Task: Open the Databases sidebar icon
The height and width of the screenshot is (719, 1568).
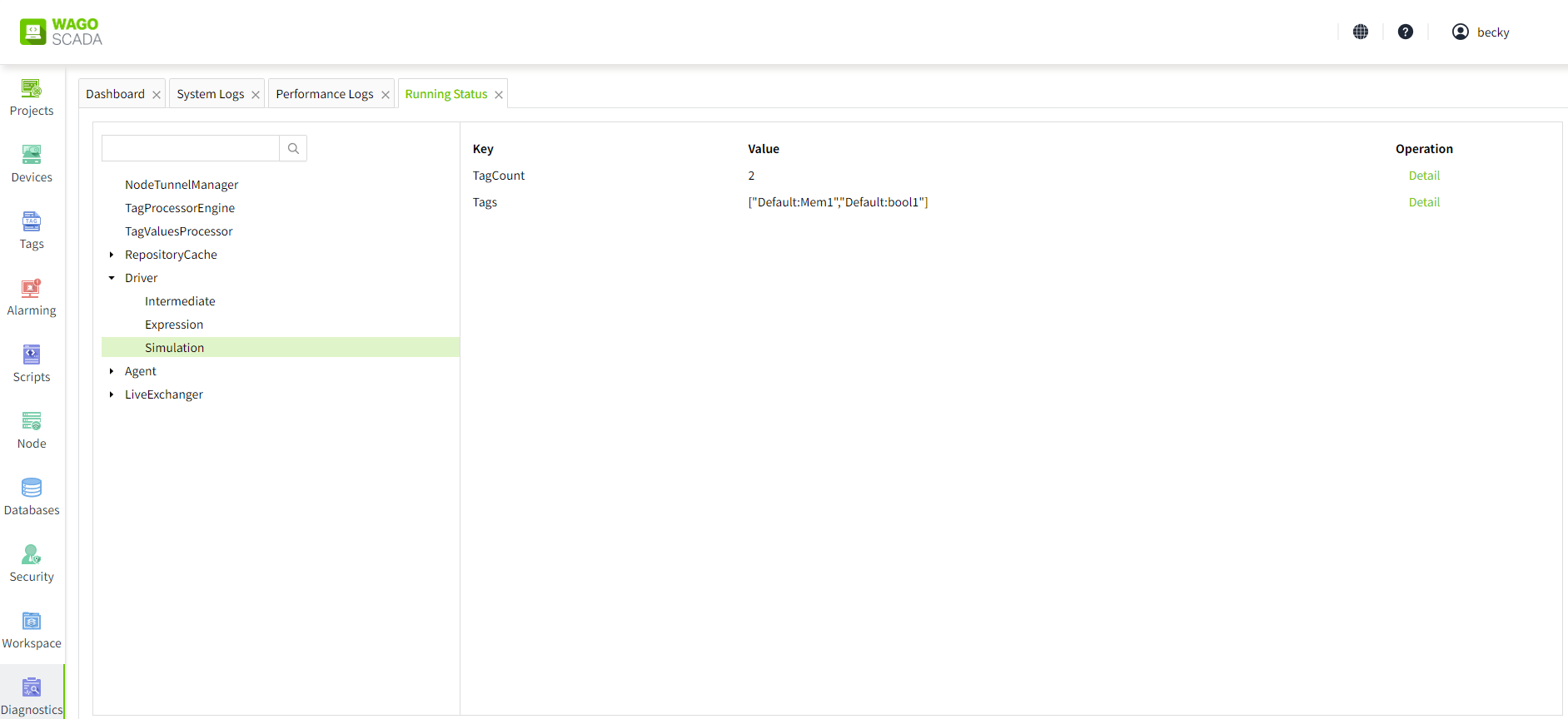Action: click(32, 488)
